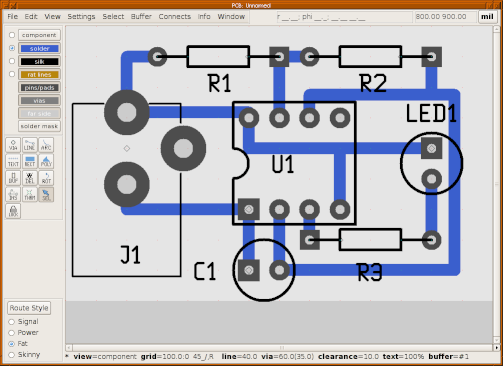Click the cursor coordinates 800.00 900.00 readout
503x366 pixels.
click(445, 17)
